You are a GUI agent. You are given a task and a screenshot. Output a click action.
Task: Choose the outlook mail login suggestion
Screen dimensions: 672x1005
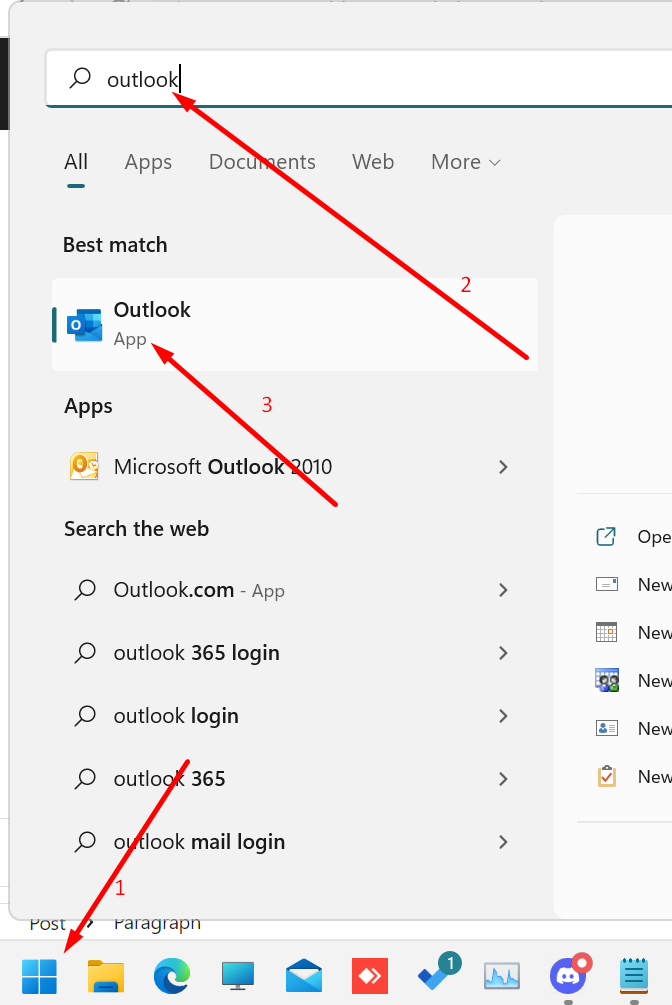point(295,842)
